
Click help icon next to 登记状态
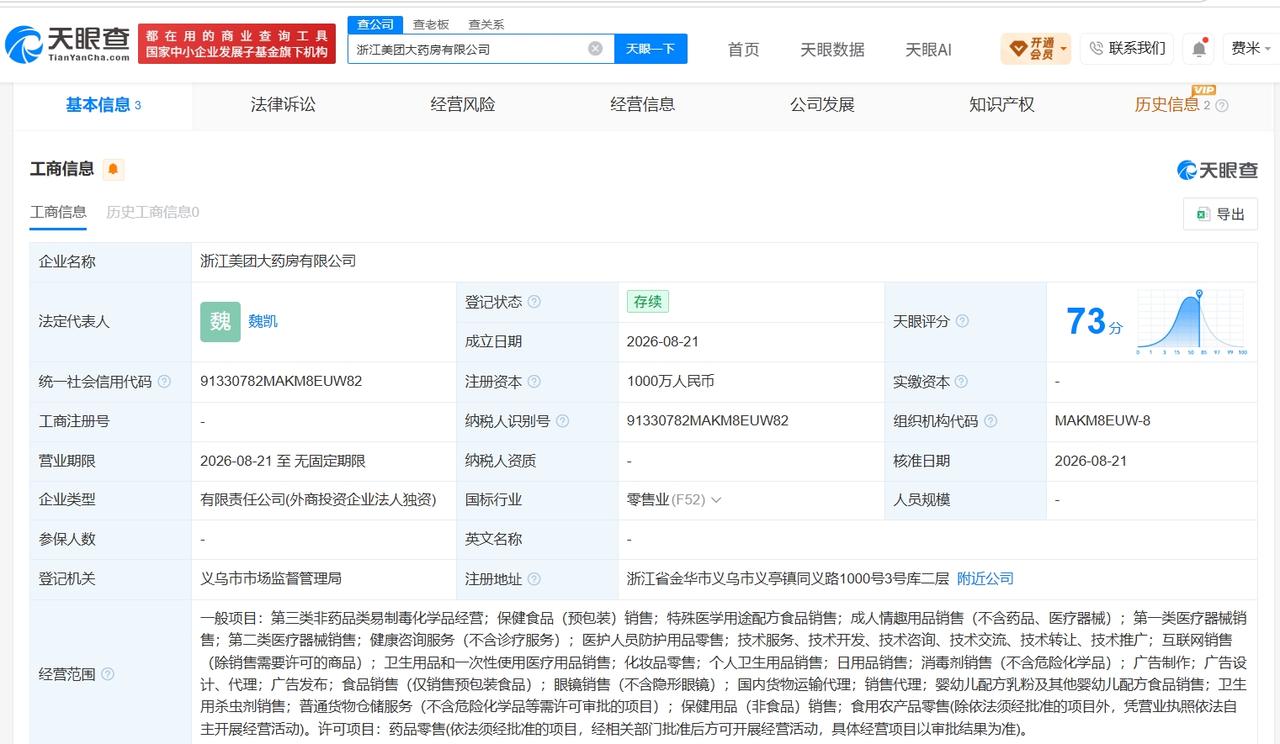click(x=534, y=302)
